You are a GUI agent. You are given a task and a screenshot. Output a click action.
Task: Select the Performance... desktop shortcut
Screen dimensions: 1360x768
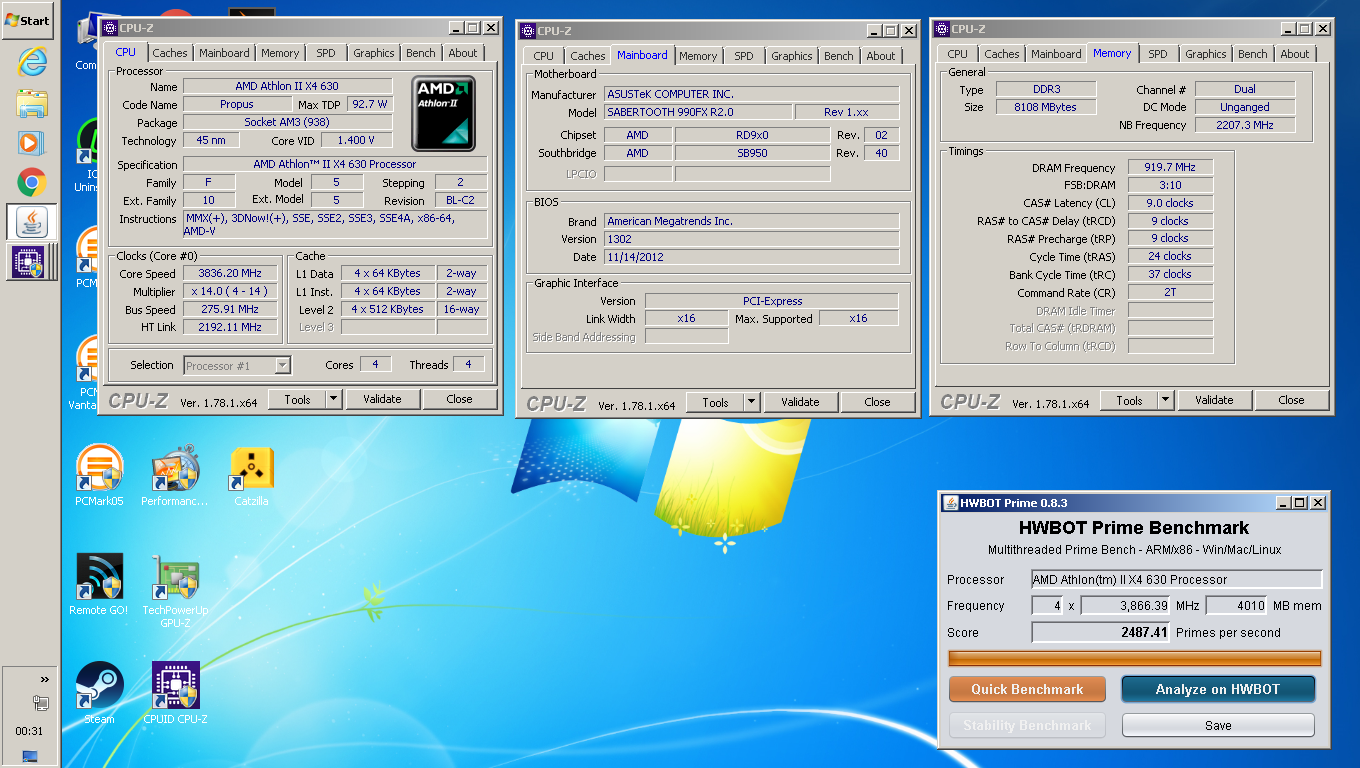coord(175,474)
